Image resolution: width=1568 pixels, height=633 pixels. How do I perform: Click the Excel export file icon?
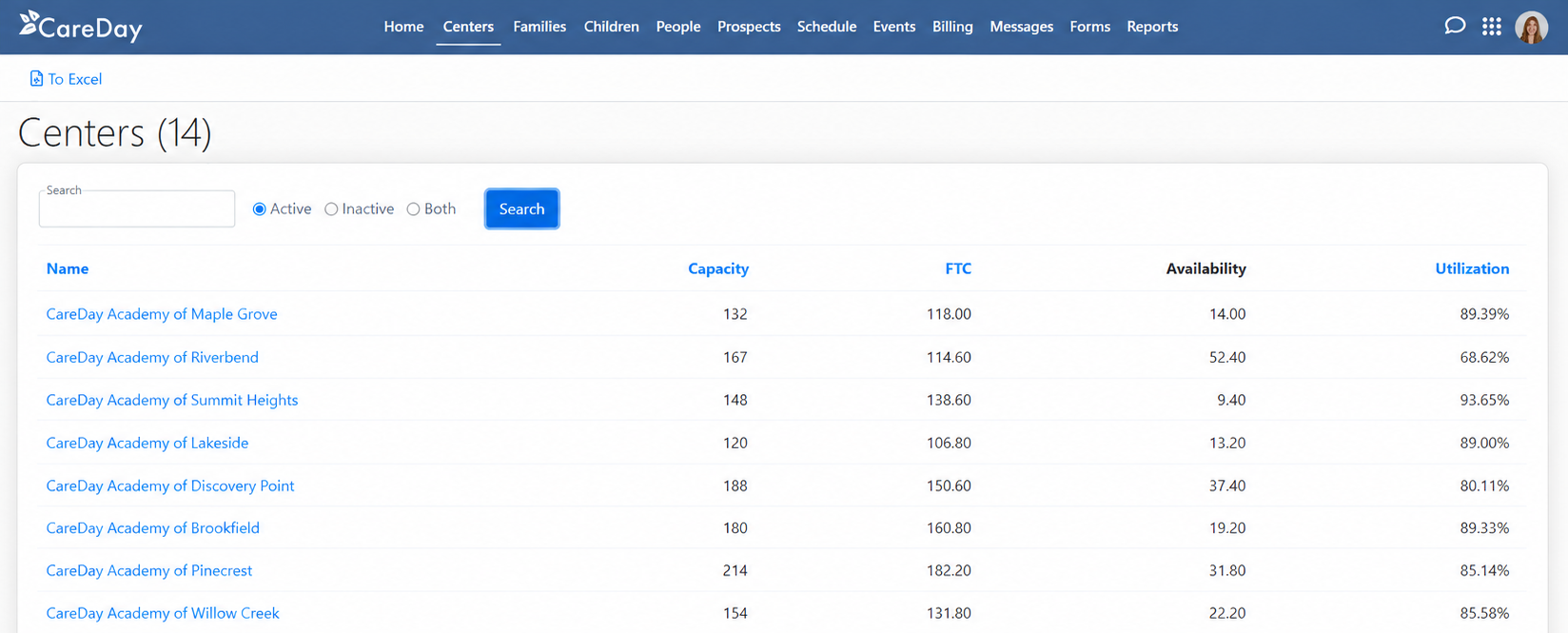(36, 79)
